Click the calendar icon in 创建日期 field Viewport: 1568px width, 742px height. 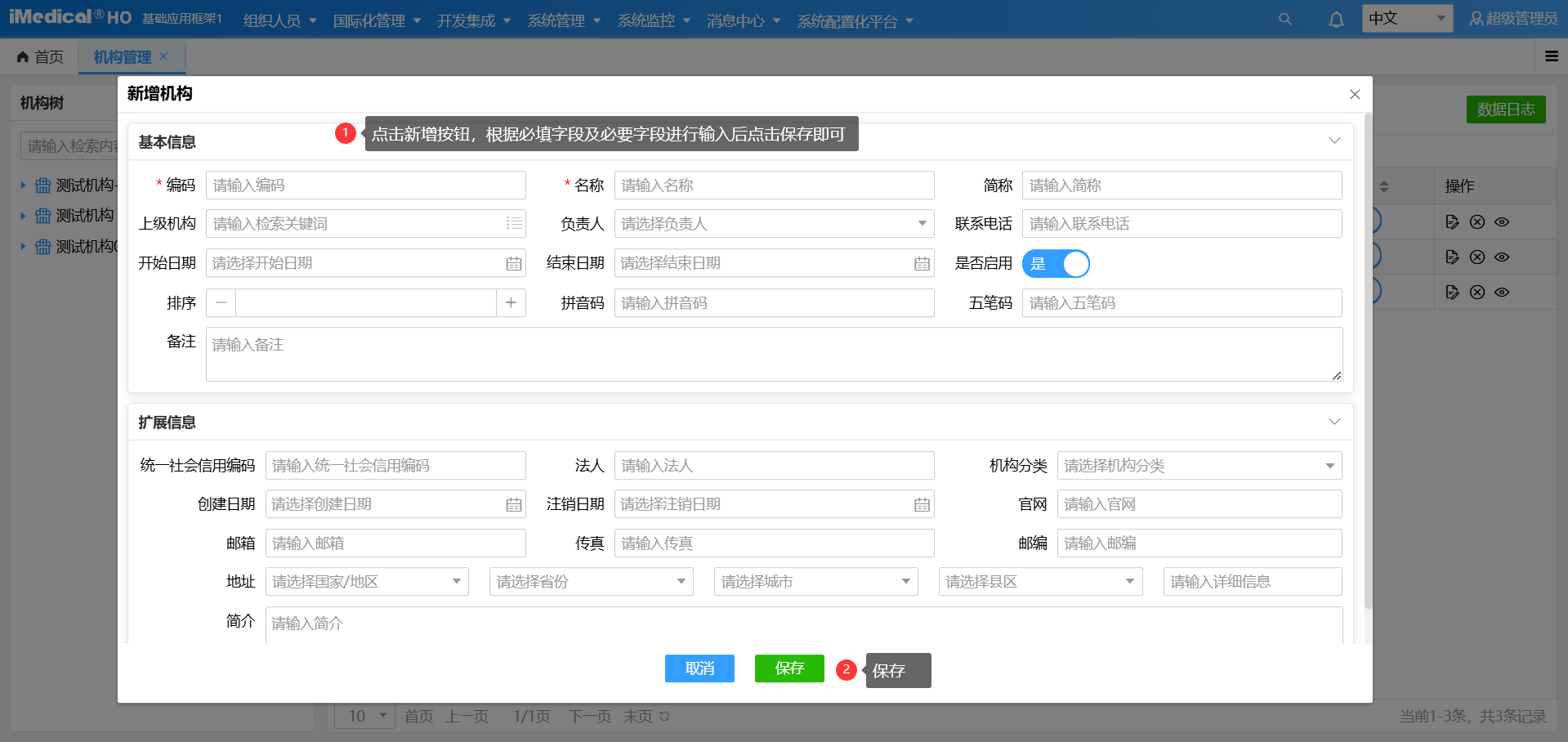[x=513, y=504]
